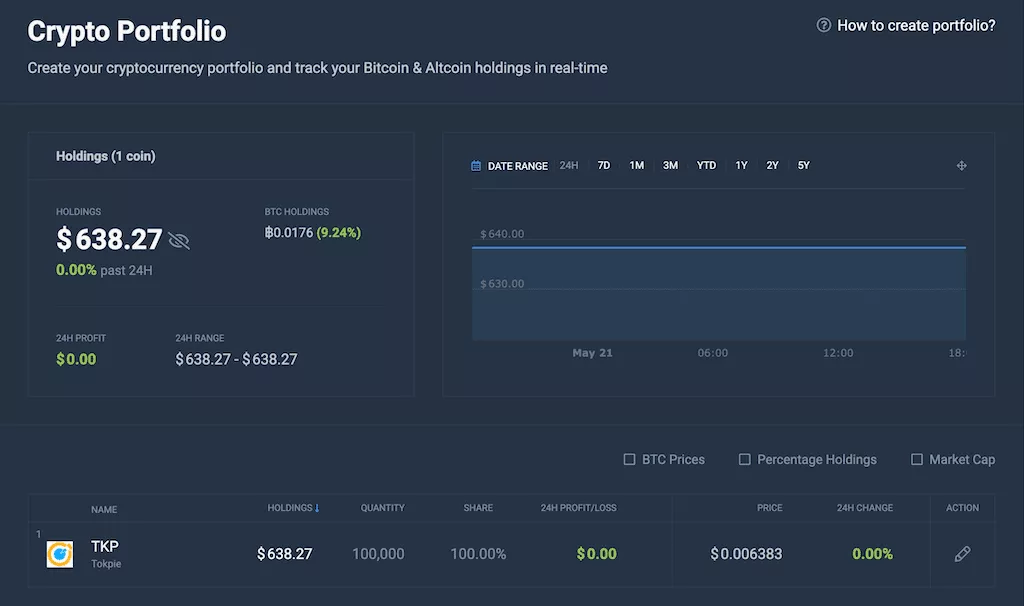Screen dimensions: 1024x606
Task: Click the help question mark icon
Action: (824, 25)
